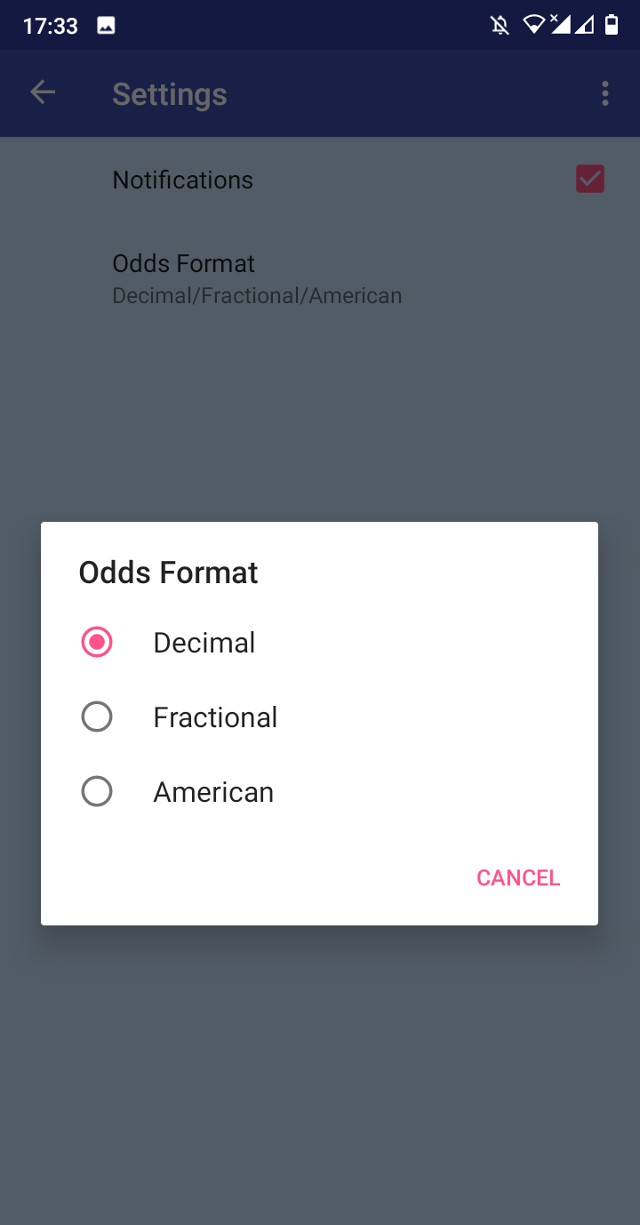
Task: Tap the Odds Format dialog title
Action: [168, 572]
